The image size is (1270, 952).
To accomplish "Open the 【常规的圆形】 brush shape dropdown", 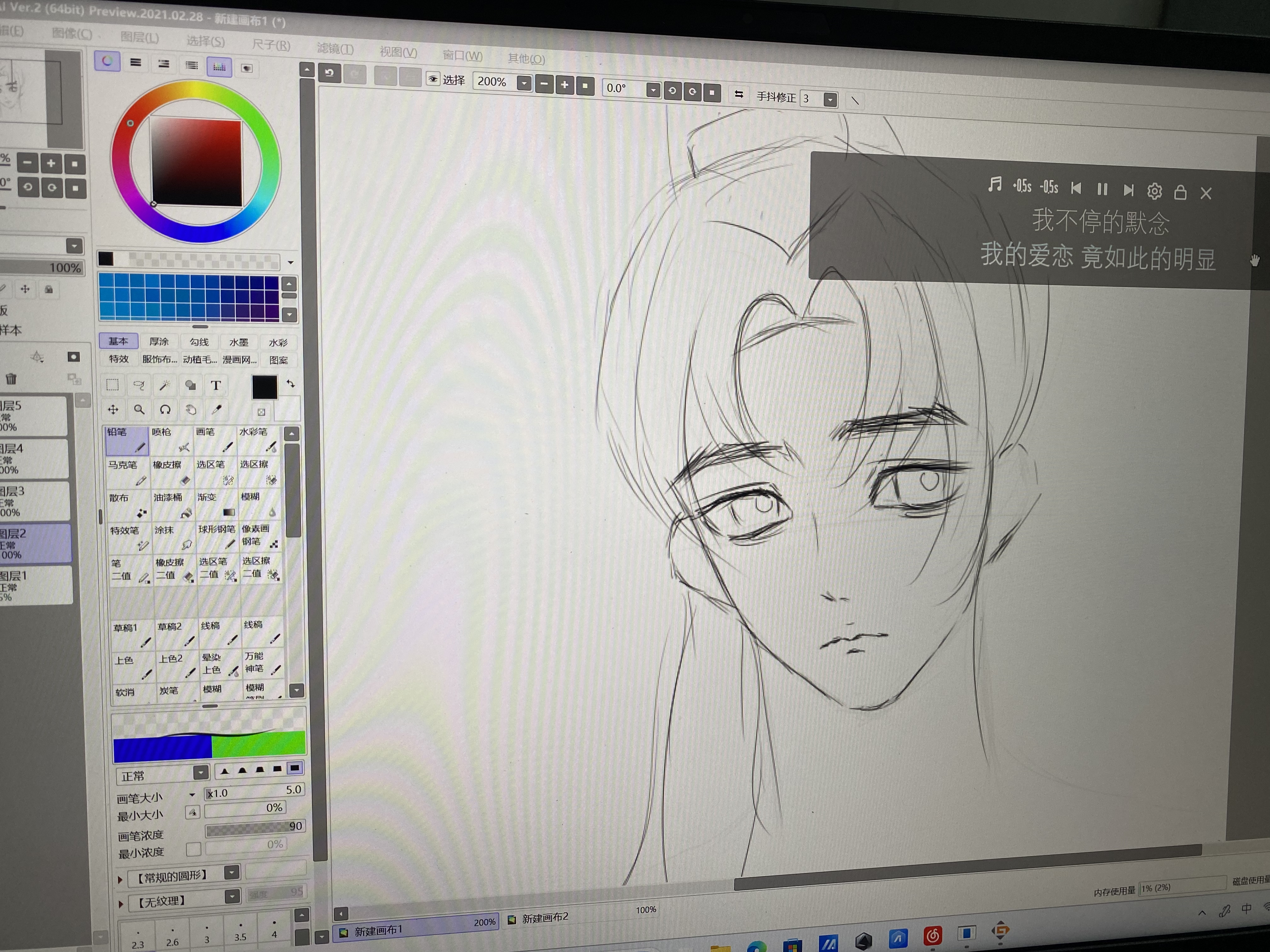I will coord(232,873).
